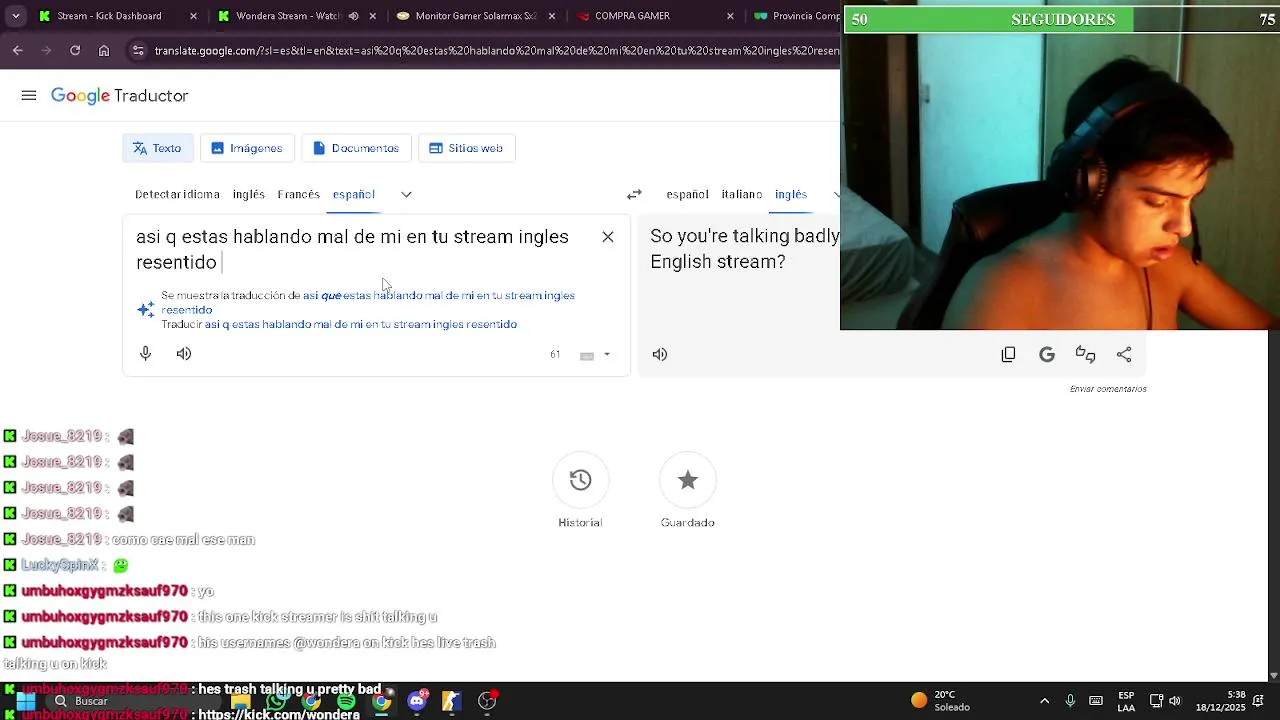Open Discord from the taskbar
The image size is (1280, 720).
click(x=417, y=701)
